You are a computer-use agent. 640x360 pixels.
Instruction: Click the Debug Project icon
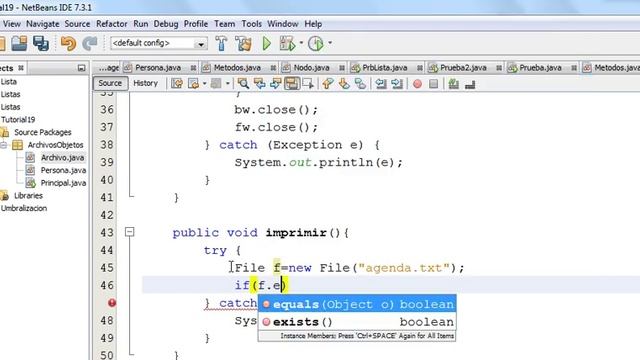coord(287,43)
